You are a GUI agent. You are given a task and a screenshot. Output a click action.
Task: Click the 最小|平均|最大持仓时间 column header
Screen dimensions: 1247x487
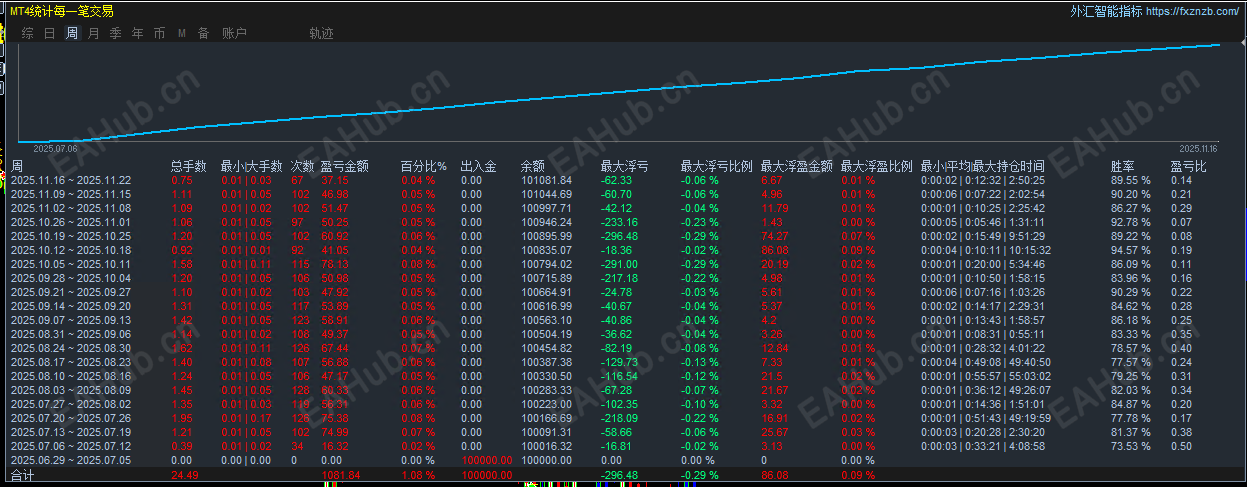point(983,166)
